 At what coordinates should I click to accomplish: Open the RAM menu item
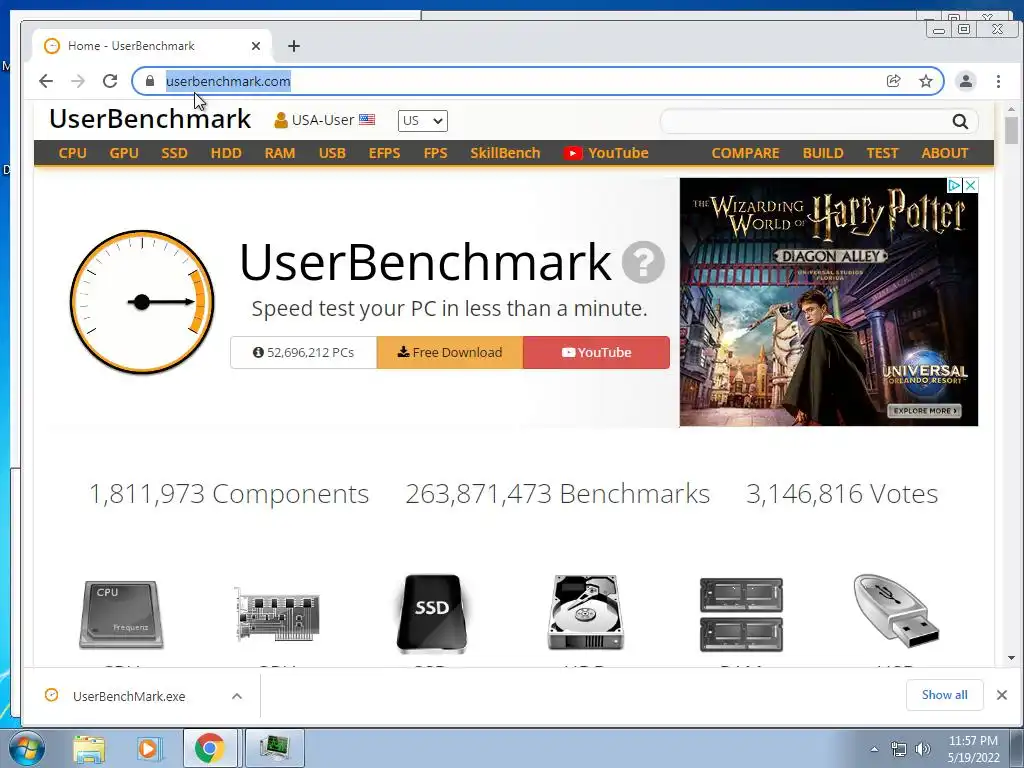[x=280, y=153]
